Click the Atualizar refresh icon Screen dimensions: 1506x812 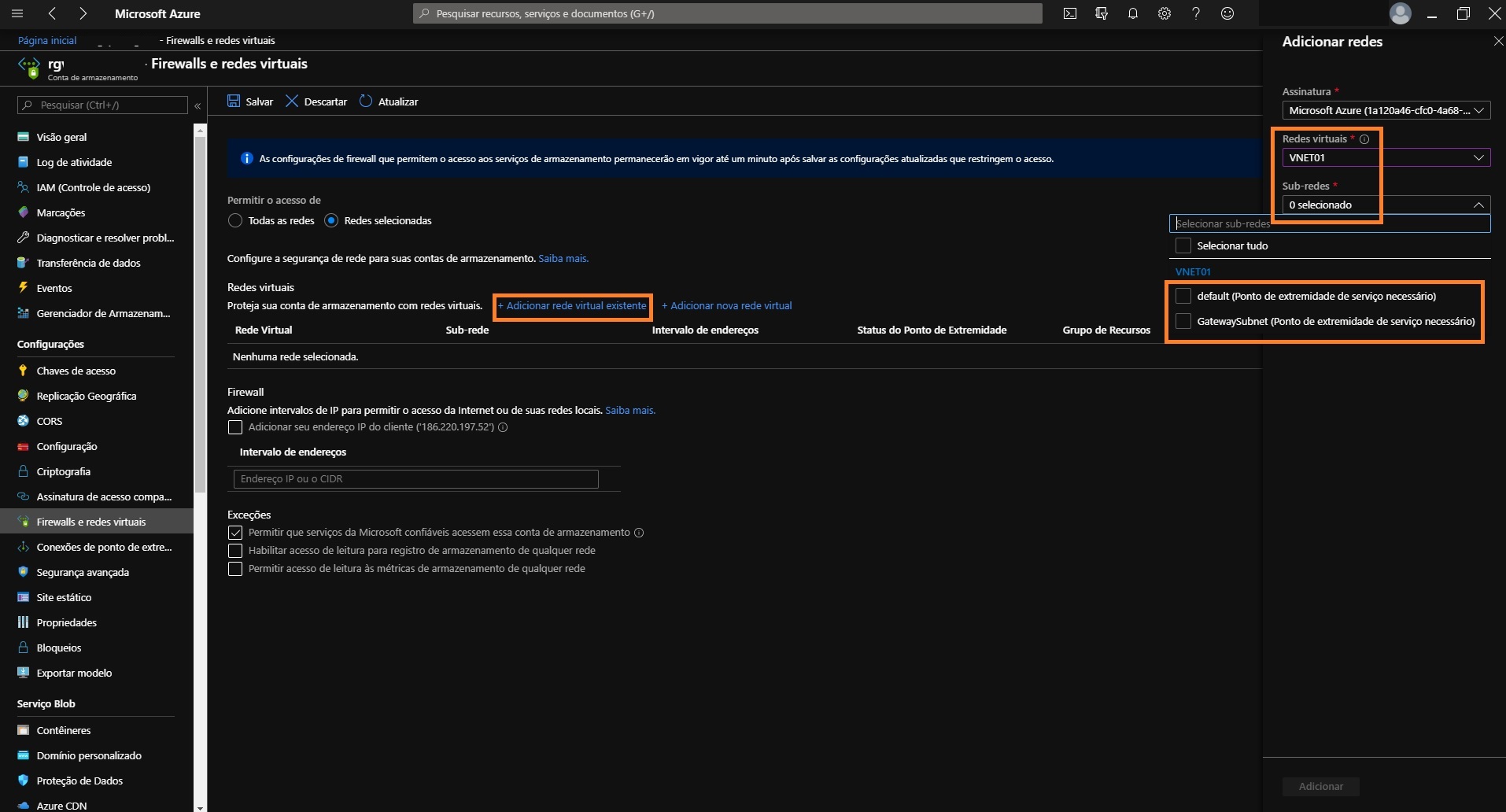(366, 101)
